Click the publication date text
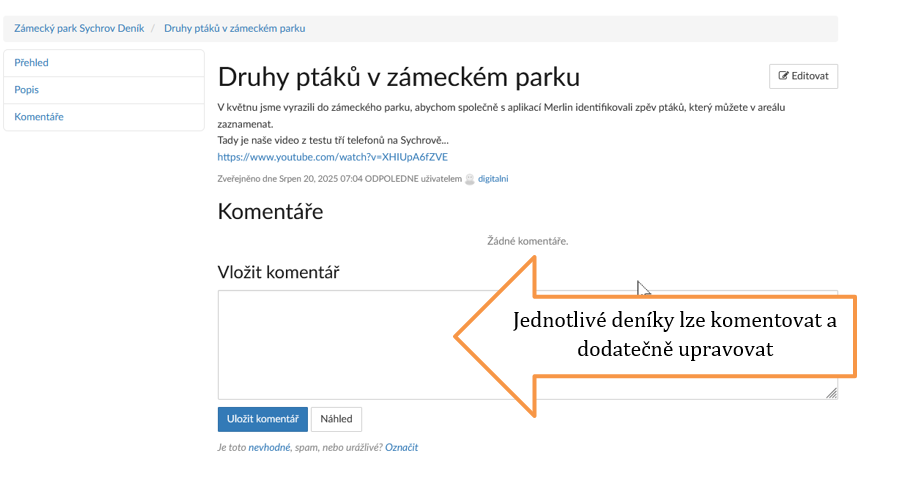 pos(340,179)
